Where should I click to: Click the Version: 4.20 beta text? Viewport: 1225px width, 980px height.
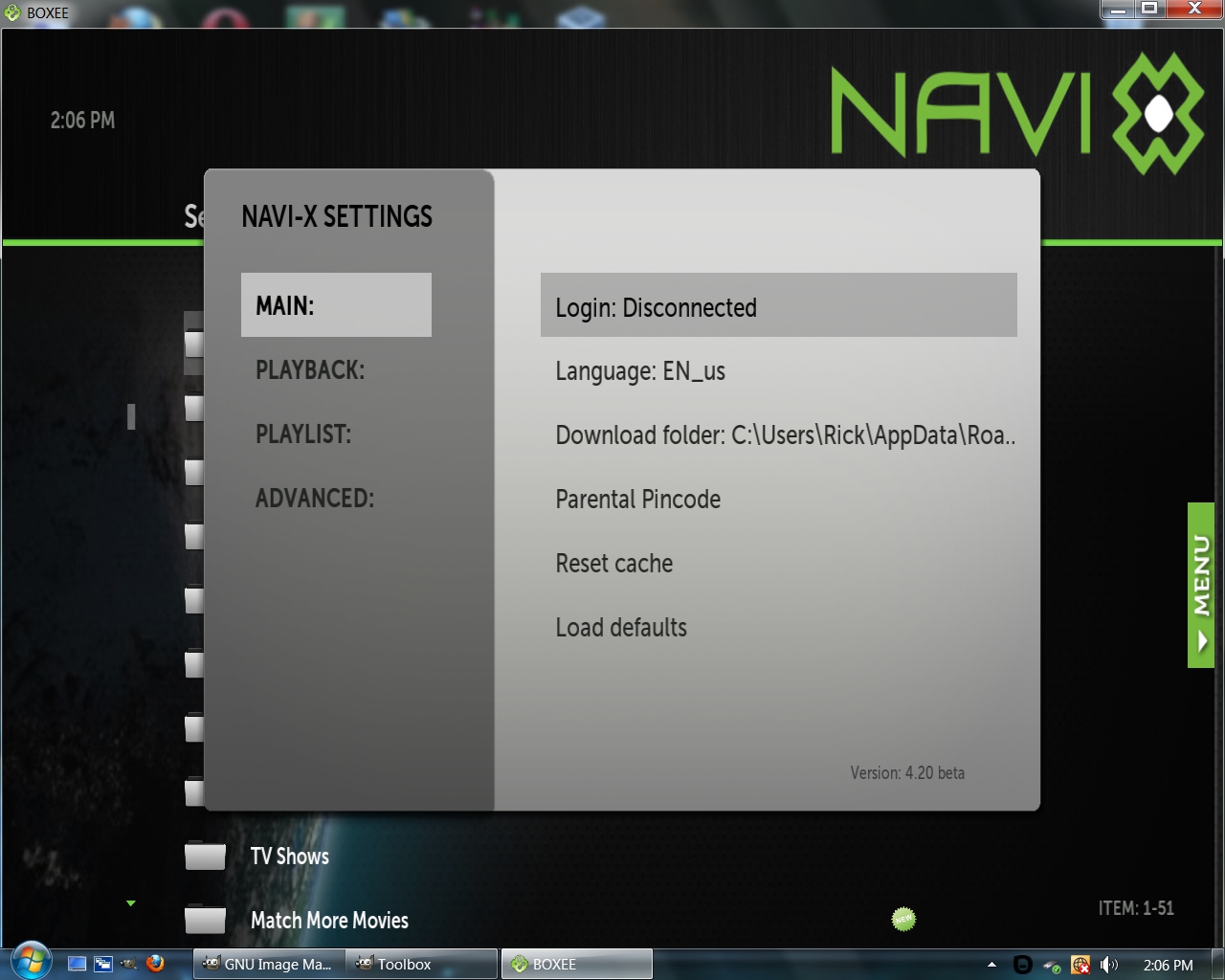[907, 772]
